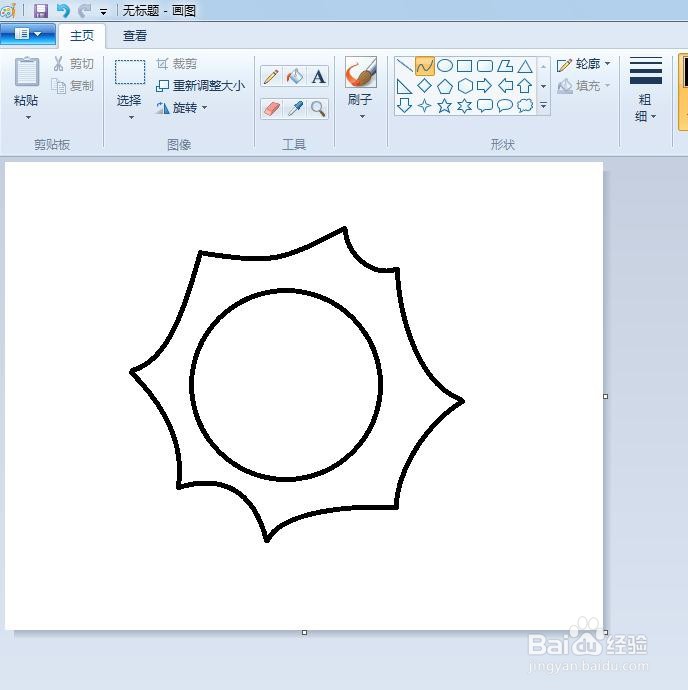Expand the full shapes gallery
688x690 pixels.
[544, 106]
